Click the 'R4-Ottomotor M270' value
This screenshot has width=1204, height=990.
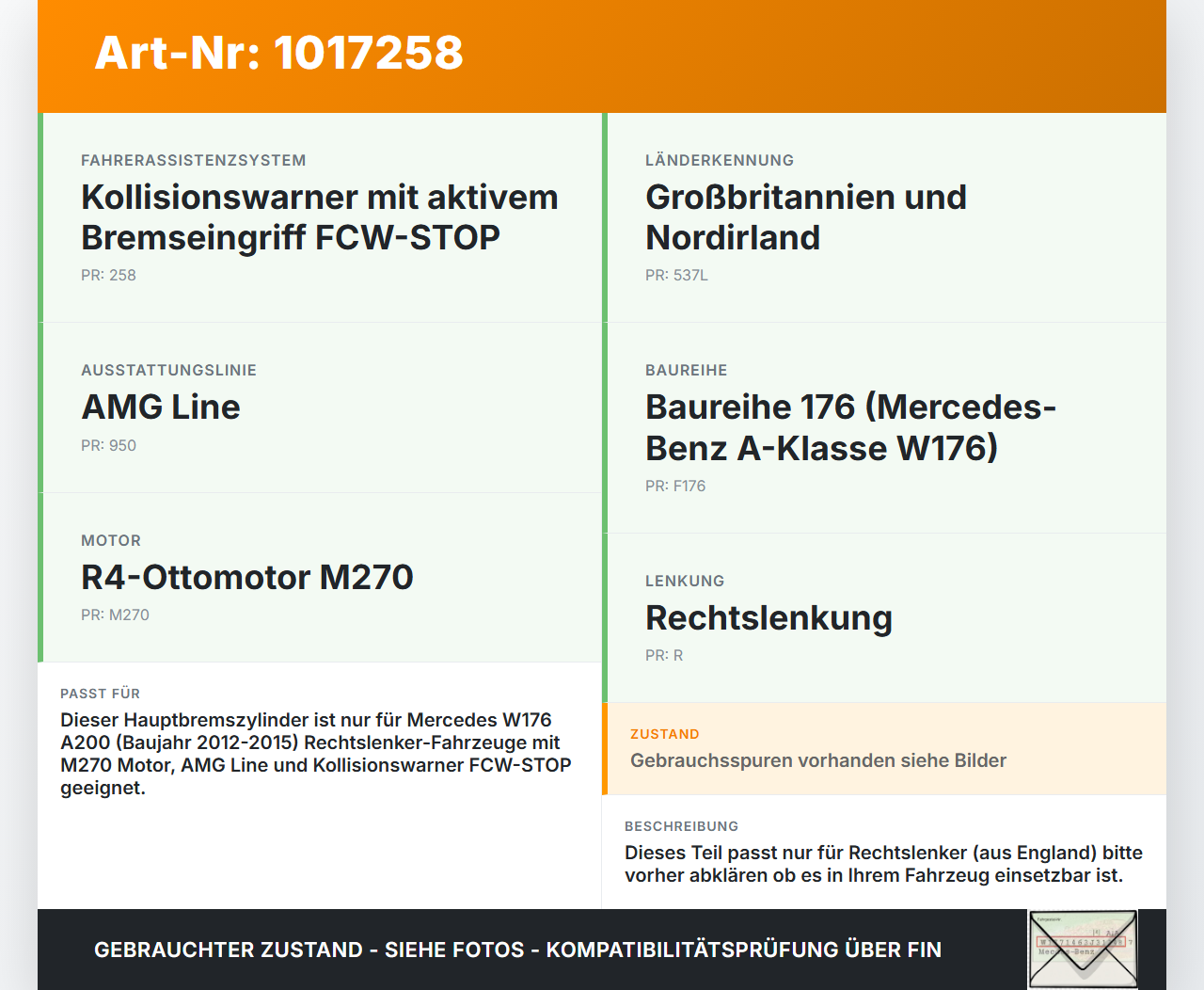tap(247, 577)
